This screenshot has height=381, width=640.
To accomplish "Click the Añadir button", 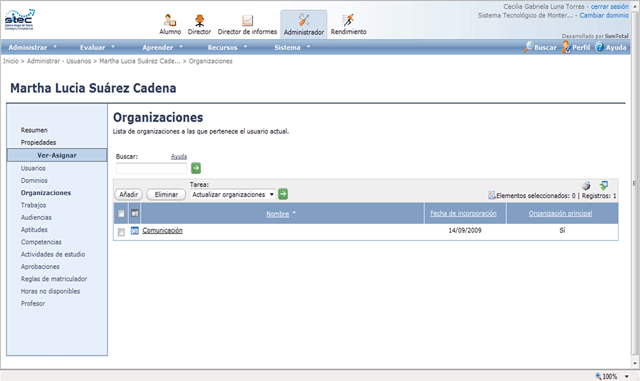I will (x=129, y=195).
